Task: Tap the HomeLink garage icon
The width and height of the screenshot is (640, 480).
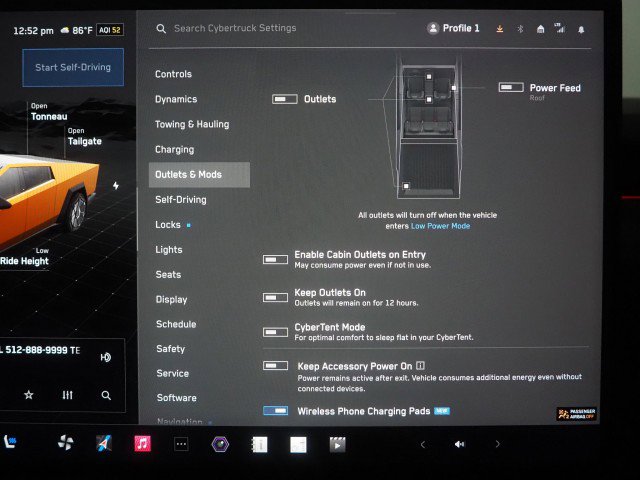Action: click(540, 29)
